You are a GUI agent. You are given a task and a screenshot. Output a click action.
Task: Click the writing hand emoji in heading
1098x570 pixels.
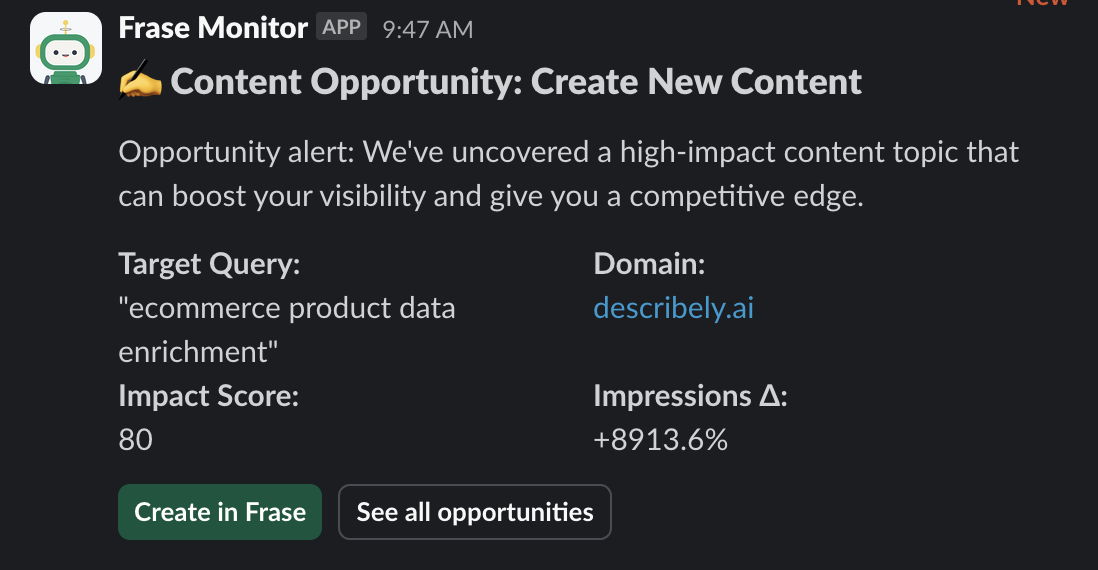click(140, 81)
